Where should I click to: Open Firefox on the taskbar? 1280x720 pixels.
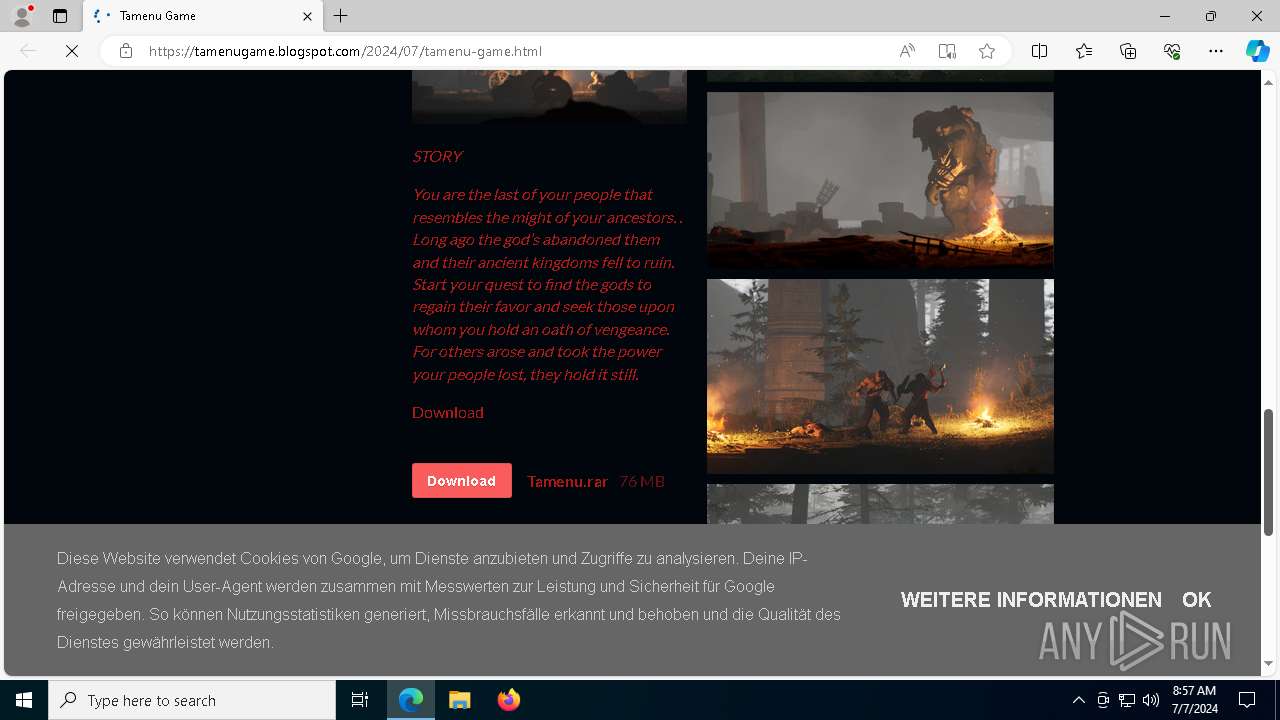pos(508,700)
